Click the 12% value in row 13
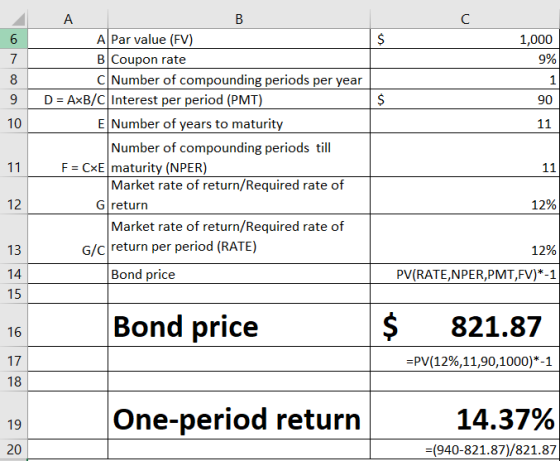The image size is (560, 461). pyautogui.click(x=465, y=239)
